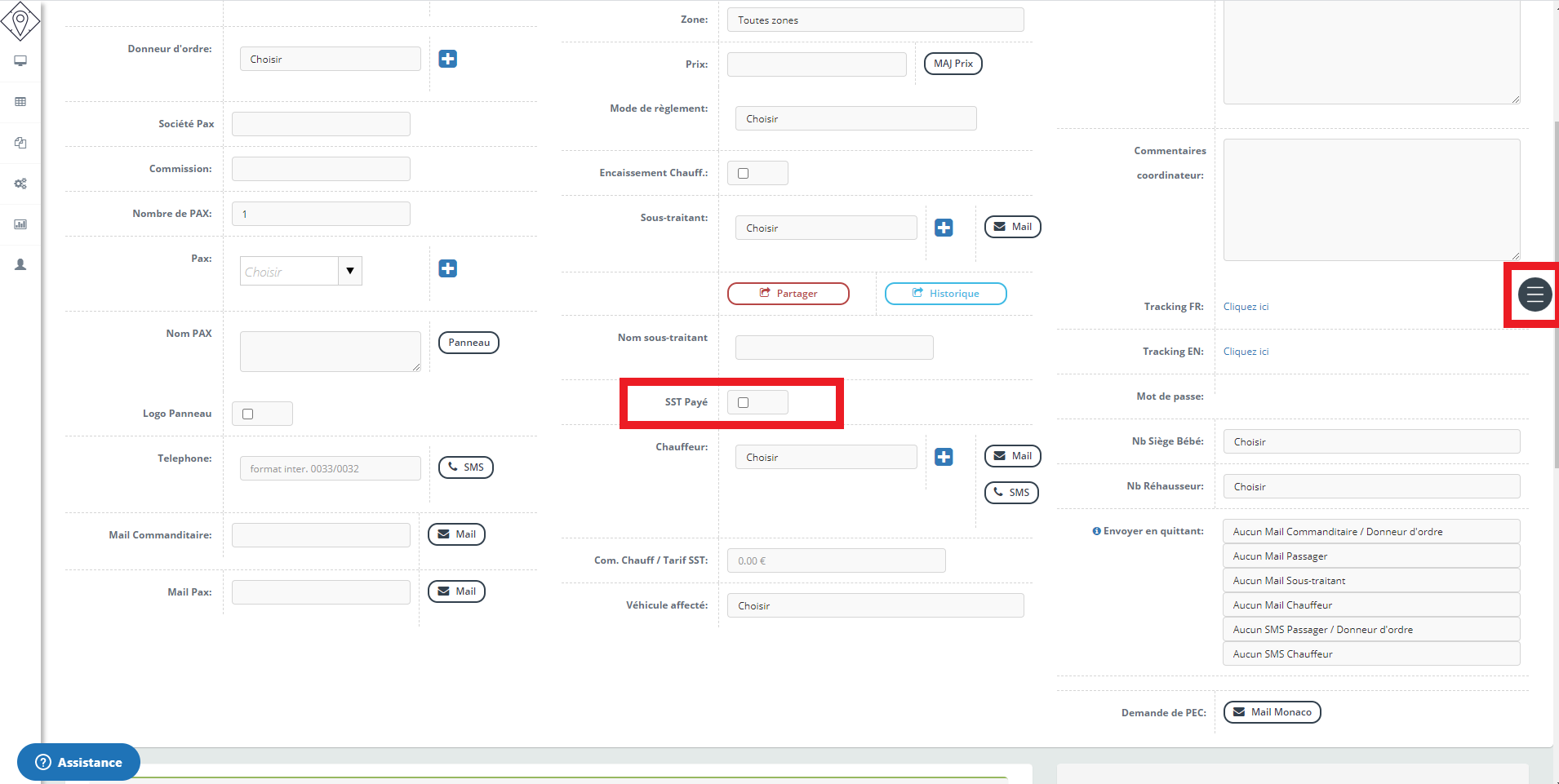Click the plus icon next to Donneur d'ordre

[447, 59]
